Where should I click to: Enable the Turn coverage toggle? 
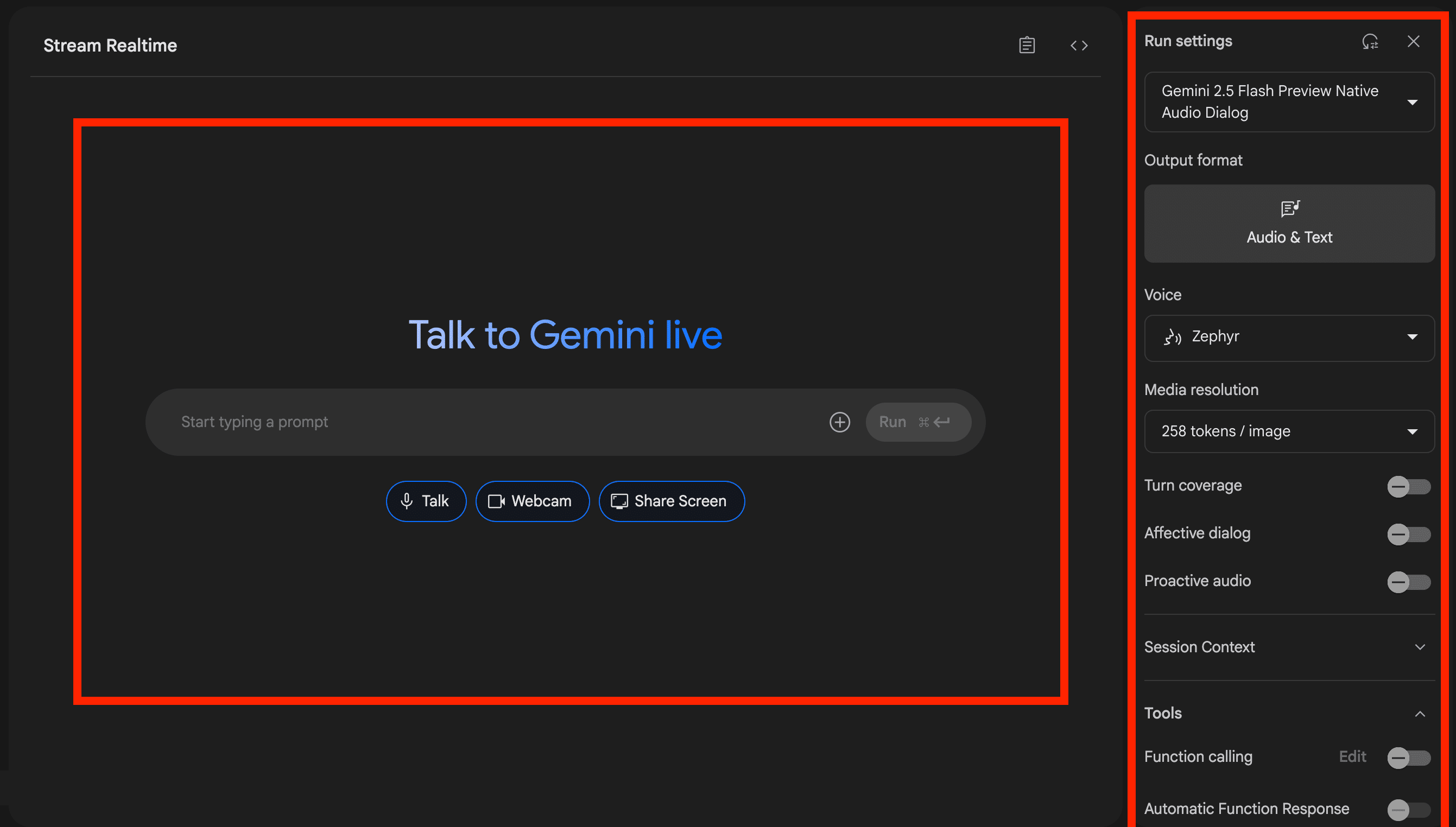click(x=1408, y=486)
